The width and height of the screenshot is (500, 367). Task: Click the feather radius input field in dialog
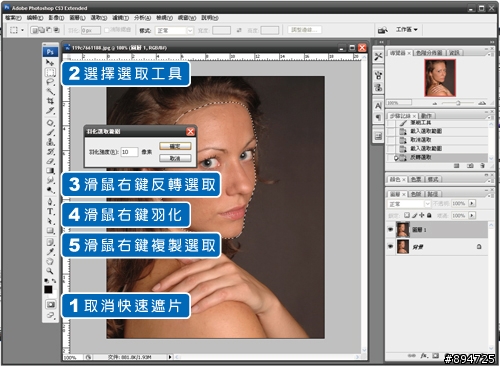(129, 152)
